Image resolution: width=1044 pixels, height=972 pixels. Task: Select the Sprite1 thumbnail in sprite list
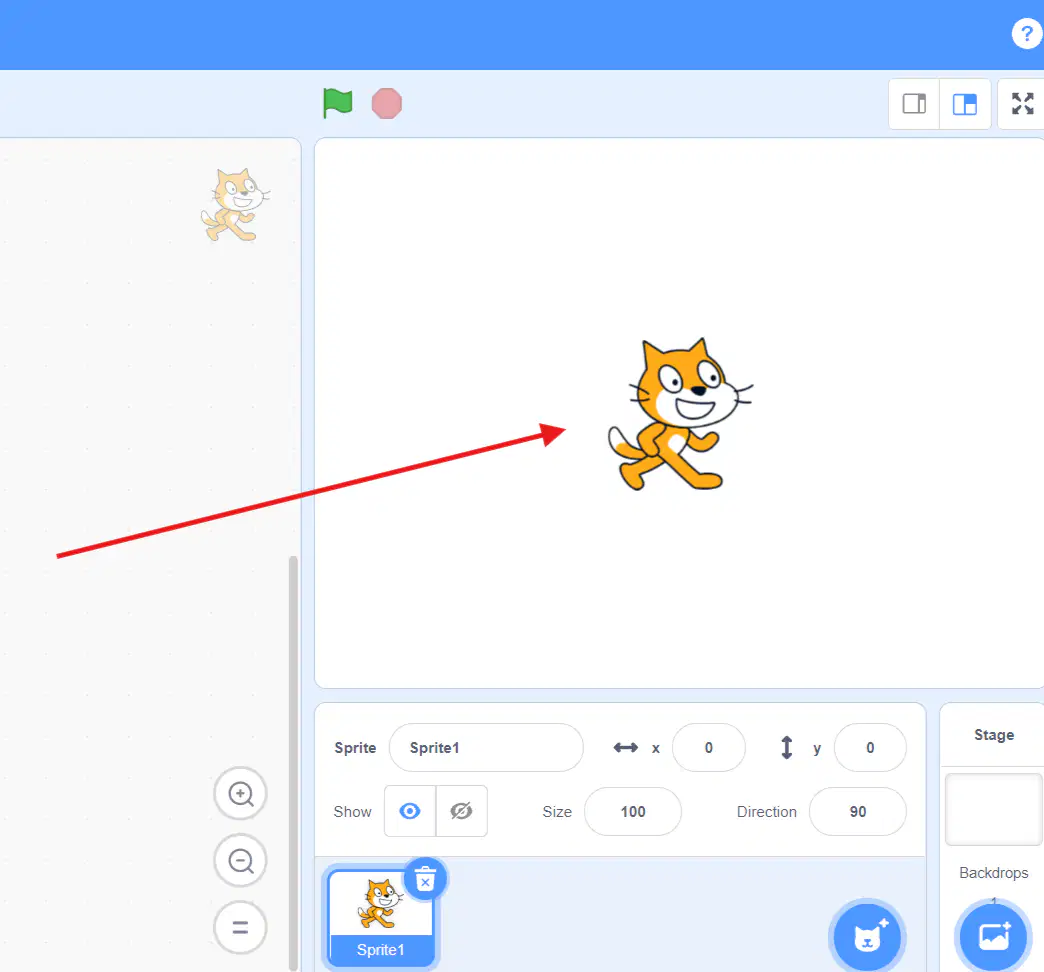[x=381, y=918]
